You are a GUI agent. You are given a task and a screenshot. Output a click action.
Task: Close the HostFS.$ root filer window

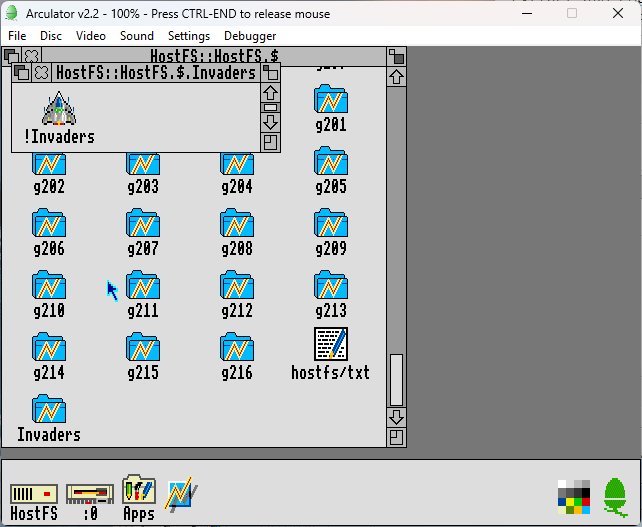(x=32, y=55)
